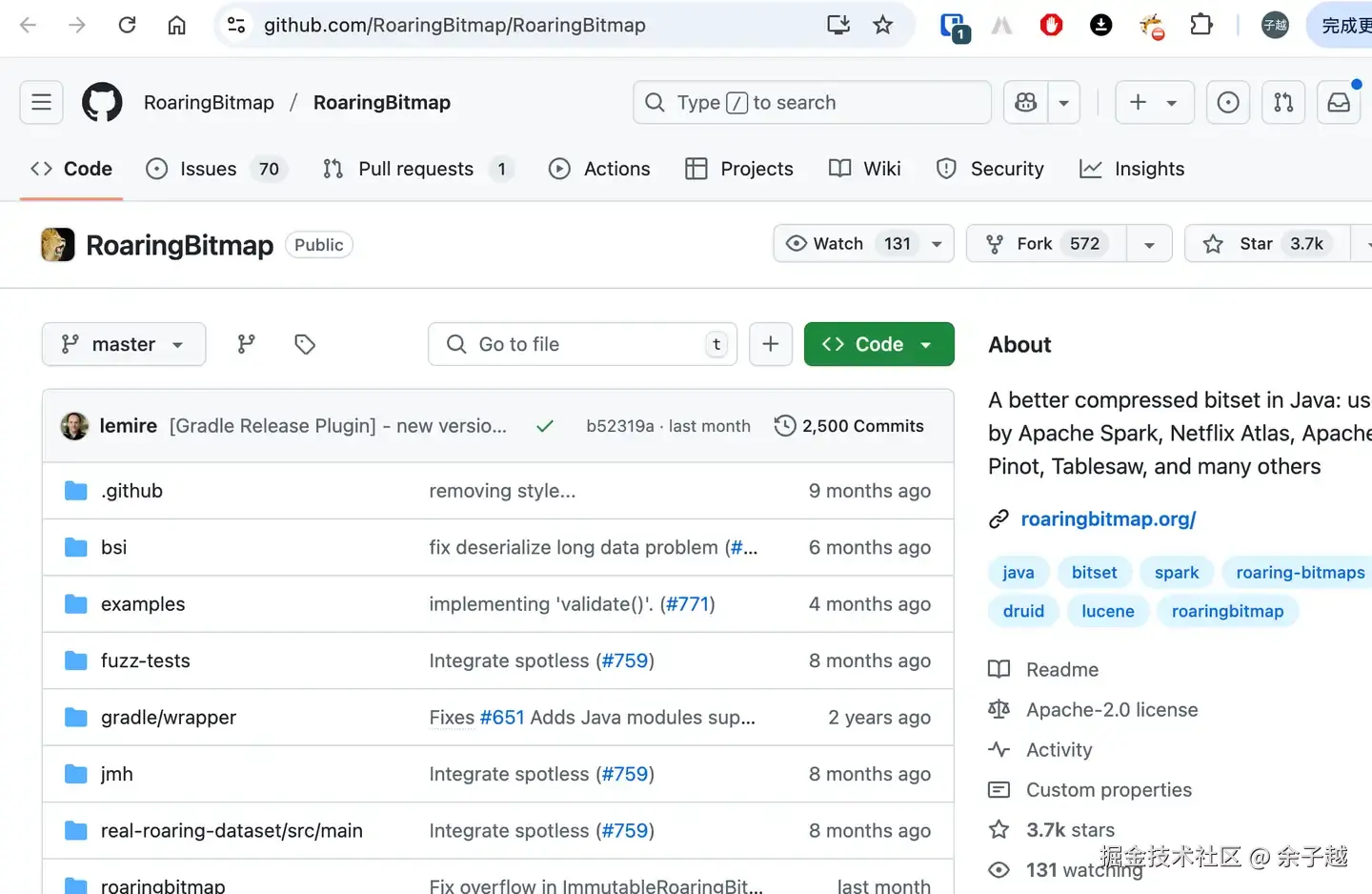Screen dimensions: 1372x894
Task: Open site information icon in address bar
Action: click(236, 25)
